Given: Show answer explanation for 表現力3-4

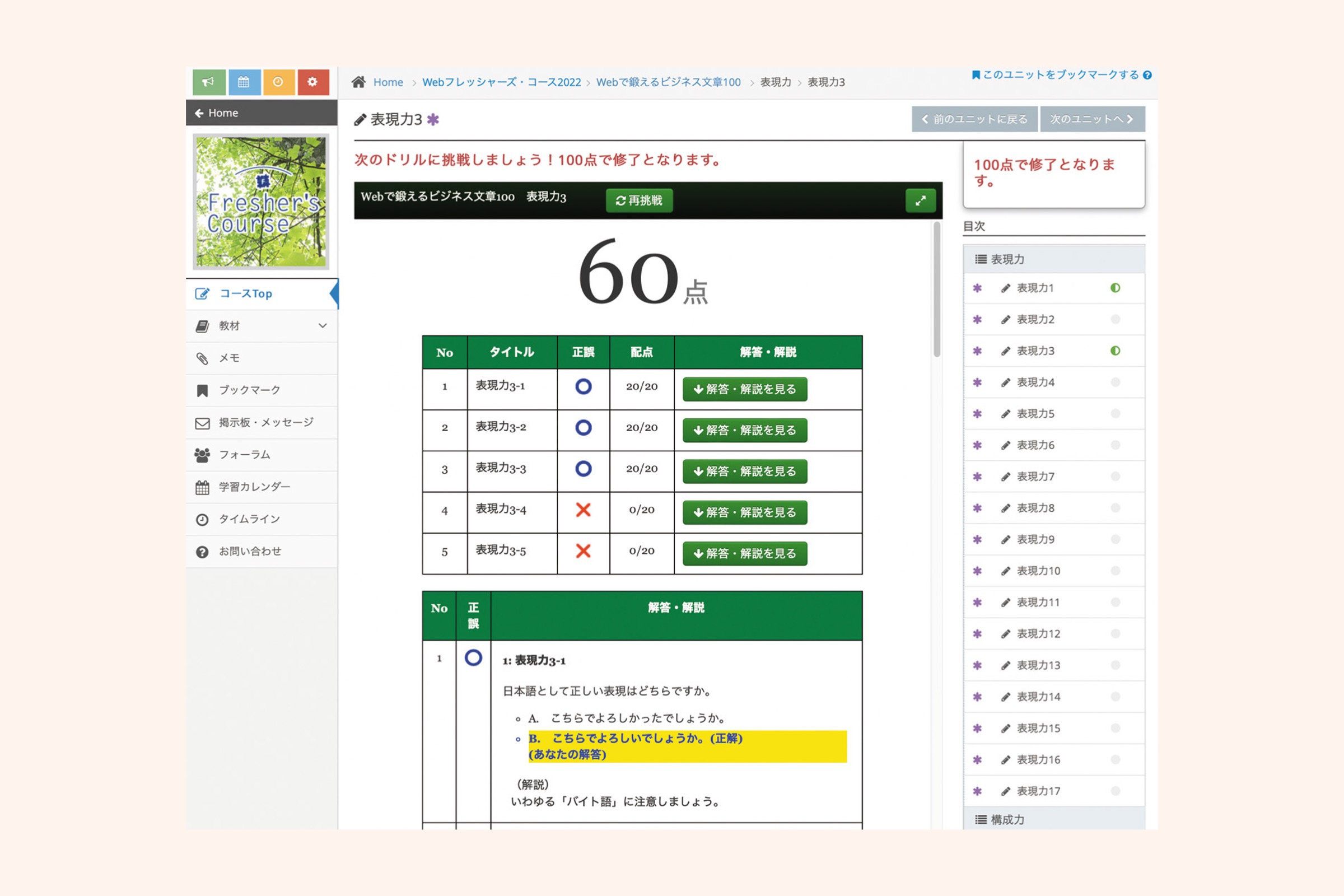Looking at the screenshot, I should point(745,512).
